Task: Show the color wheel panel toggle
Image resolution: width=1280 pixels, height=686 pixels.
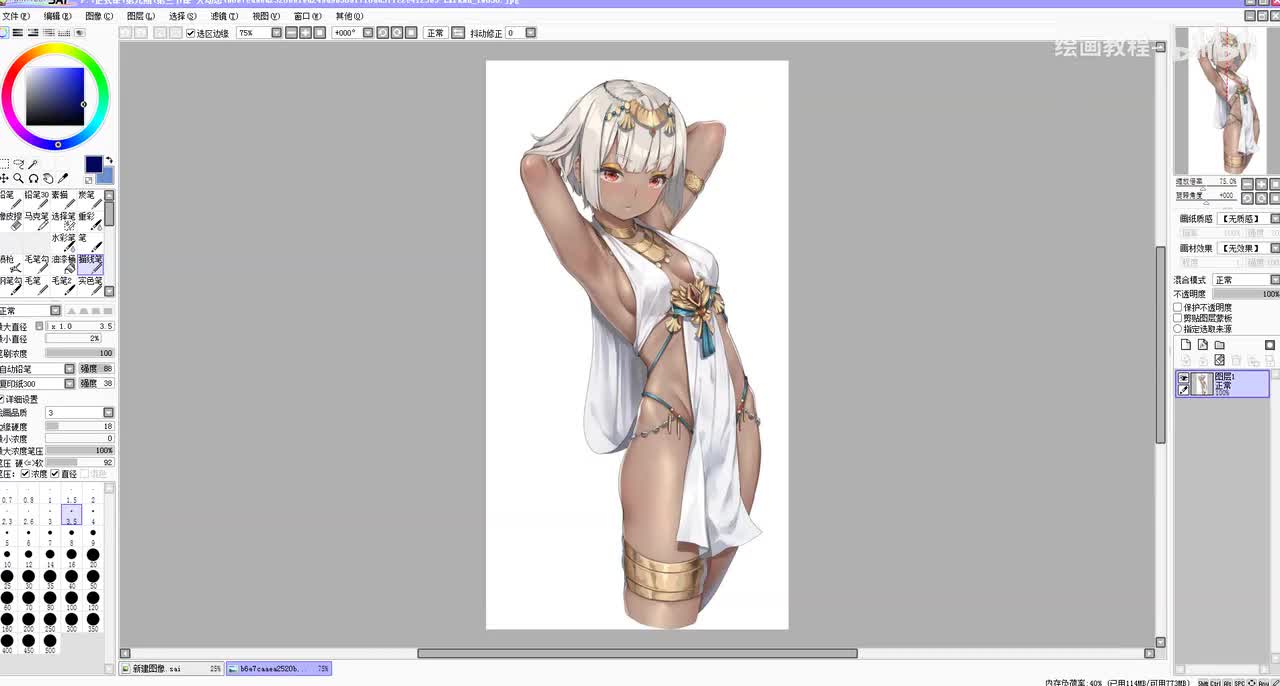Action: (4, 33)
